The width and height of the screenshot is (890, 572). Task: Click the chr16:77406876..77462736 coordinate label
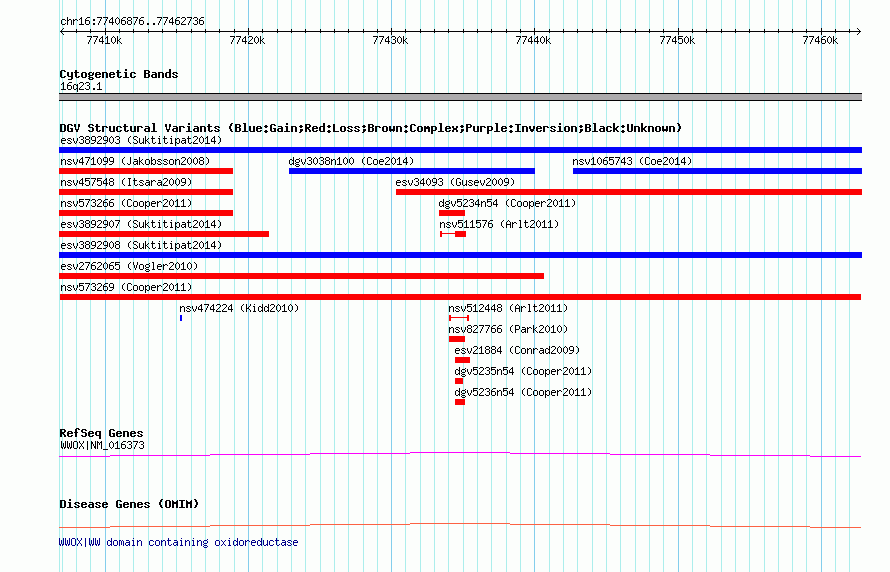[x=132, y=22]
